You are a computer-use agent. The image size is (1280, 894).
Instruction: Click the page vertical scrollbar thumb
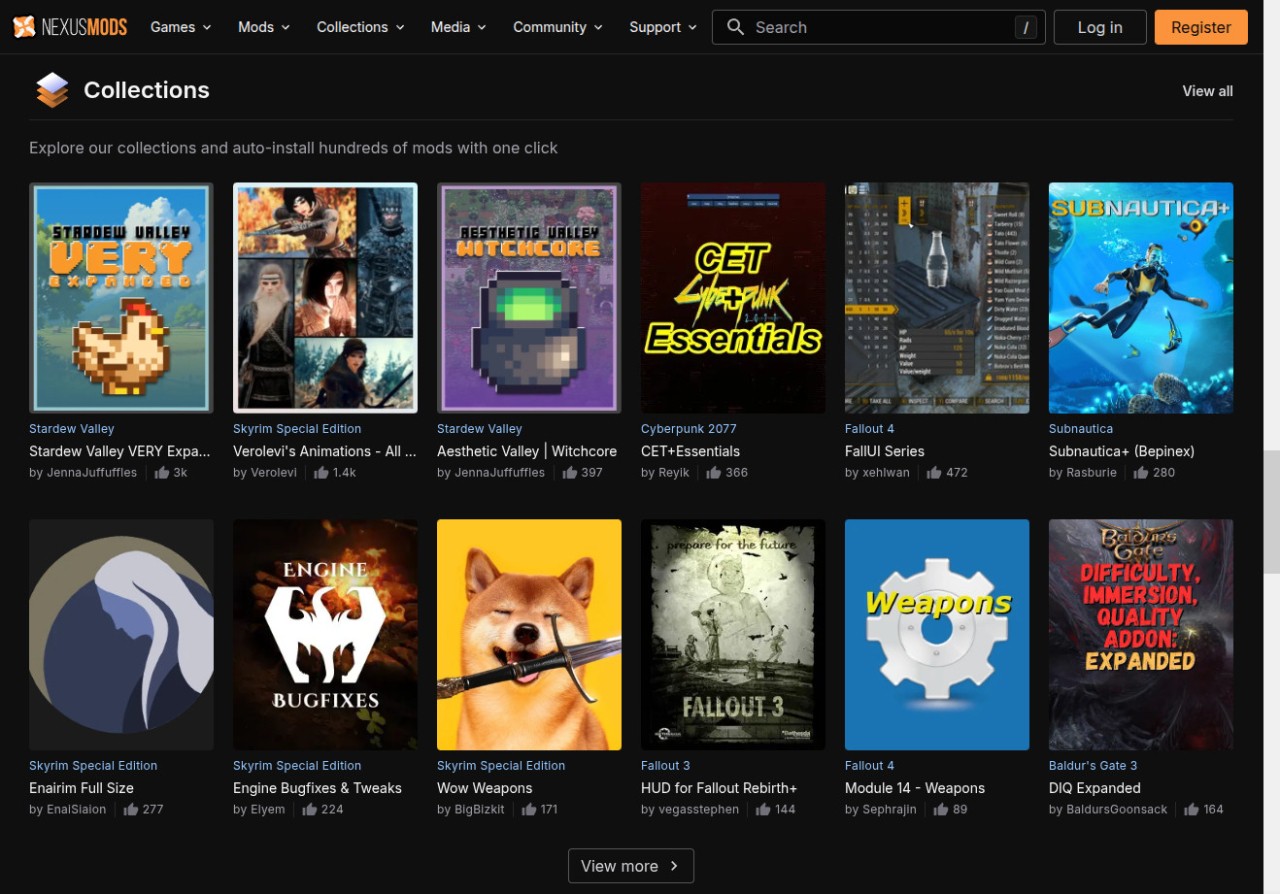click(x=1271, y=510)
